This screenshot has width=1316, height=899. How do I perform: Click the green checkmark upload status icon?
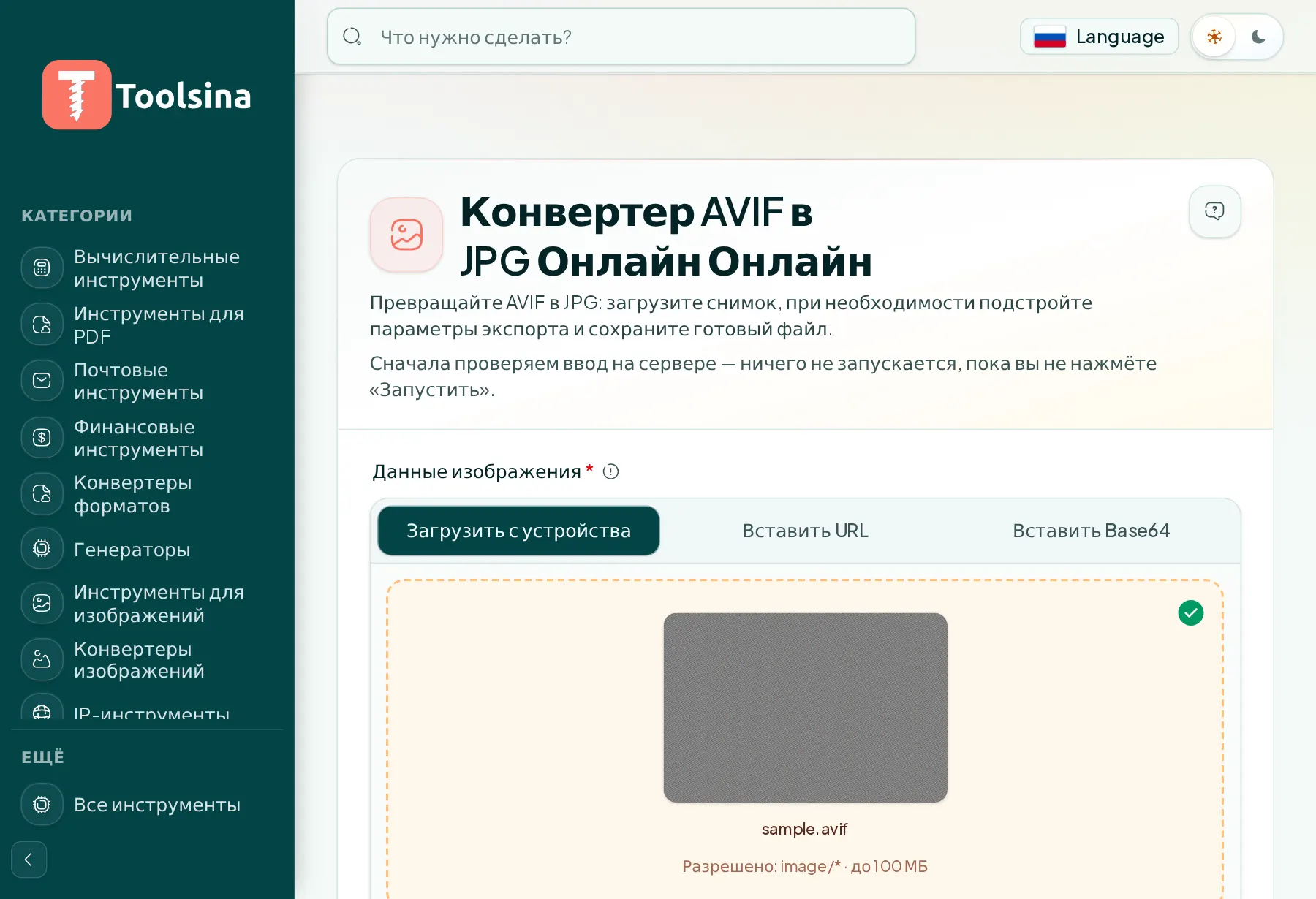[x=1190, y=613]
